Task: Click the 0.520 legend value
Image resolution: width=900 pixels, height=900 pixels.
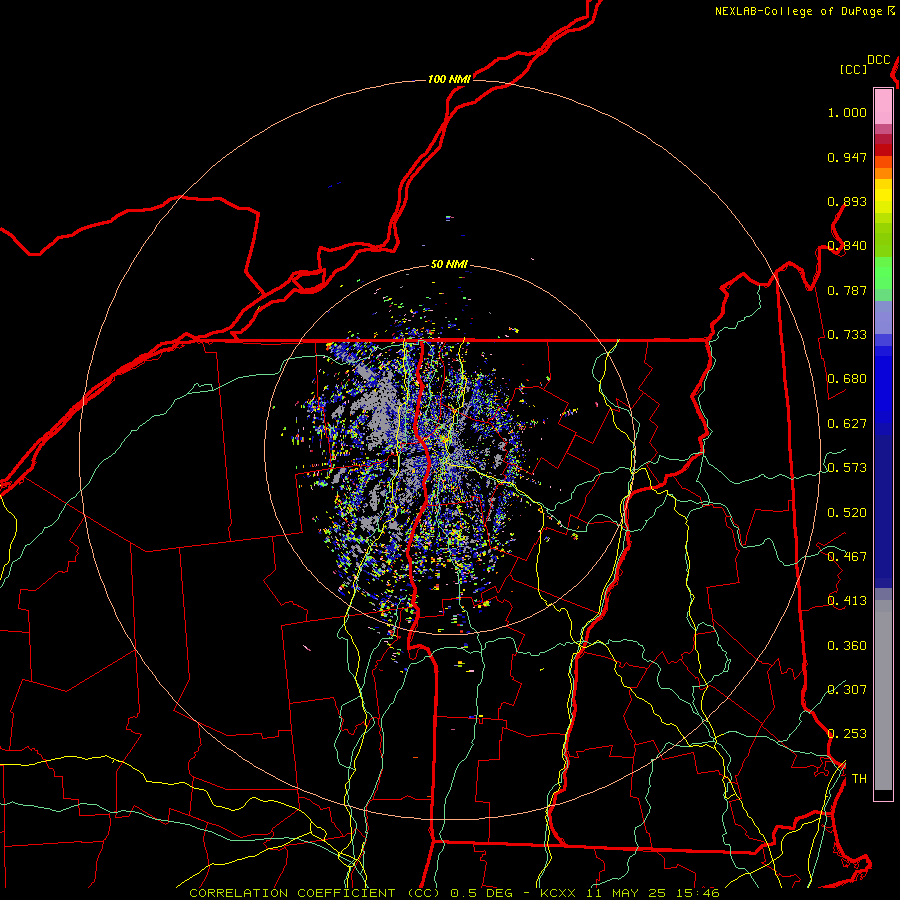Action: (x=847, y=513)
